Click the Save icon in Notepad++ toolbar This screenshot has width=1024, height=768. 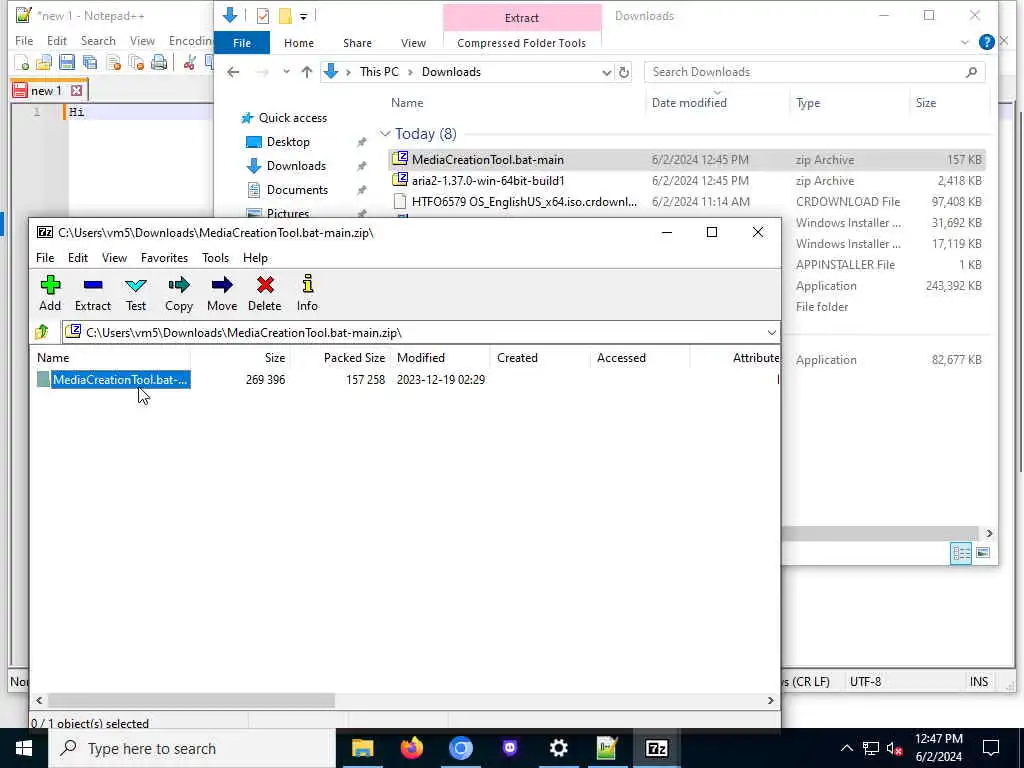(x=67, y=63)
